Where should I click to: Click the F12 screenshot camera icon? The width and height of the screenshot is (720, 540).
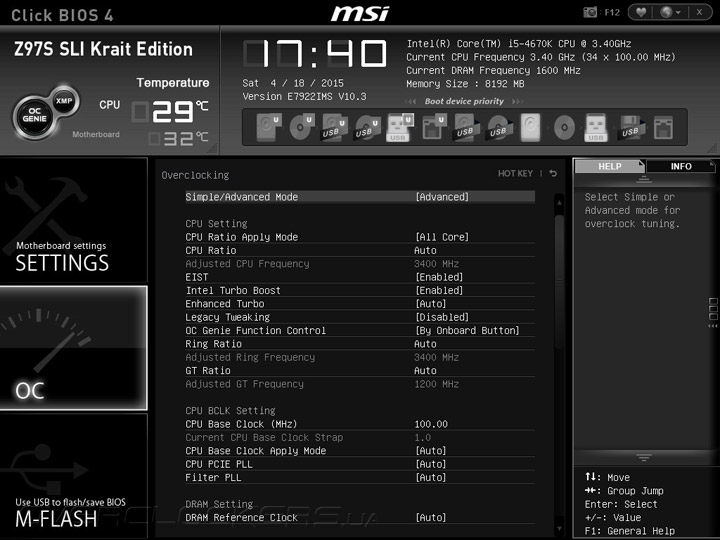pyautogui.click(x=590, y=12)
